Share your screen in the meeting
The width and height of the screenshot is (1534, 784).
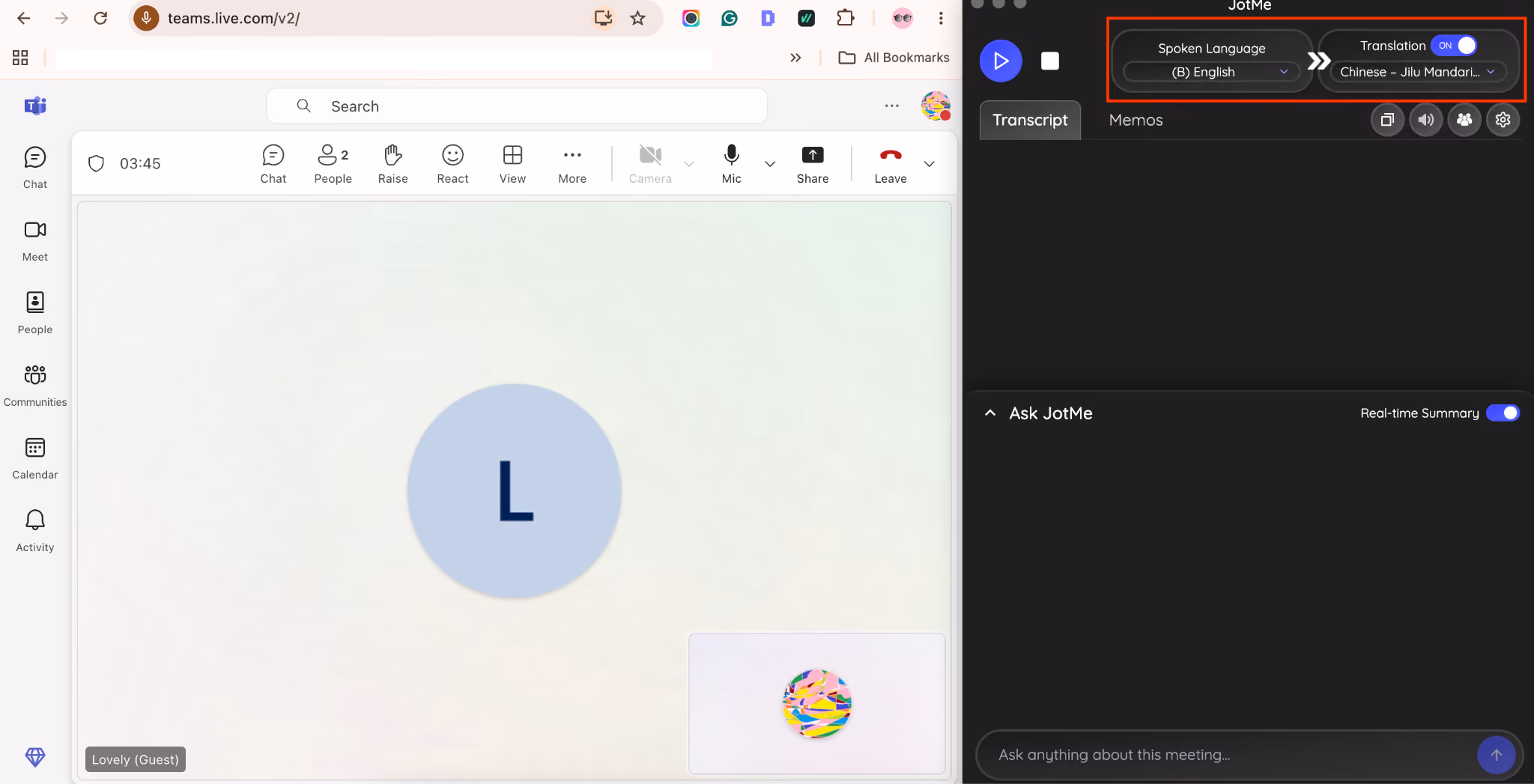click(813, 164)
